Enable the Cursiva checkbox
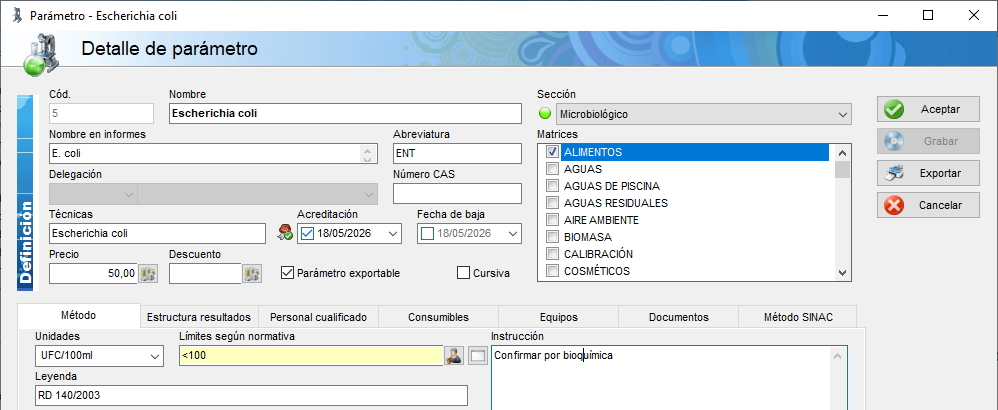Viewport: 998px width, 410px height. tap(463, 273)
